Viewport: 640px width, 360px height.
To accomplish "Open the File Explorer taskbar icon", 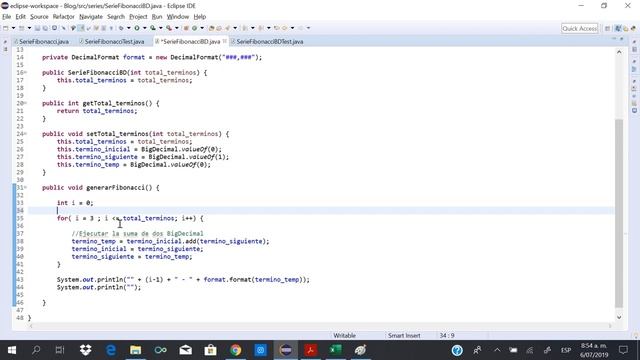I will tap(136, 350).
